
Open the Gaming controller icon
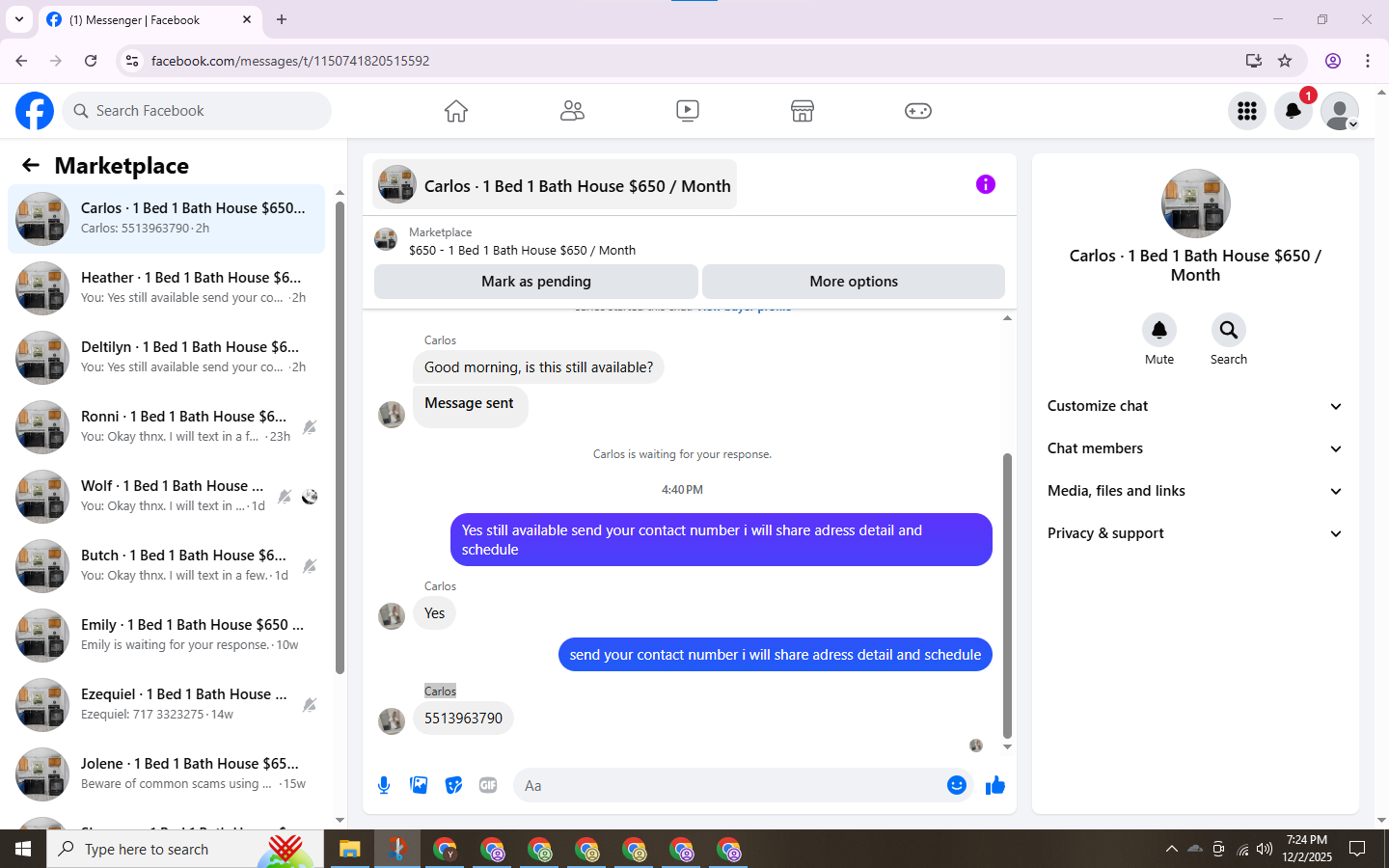point(918,111)
